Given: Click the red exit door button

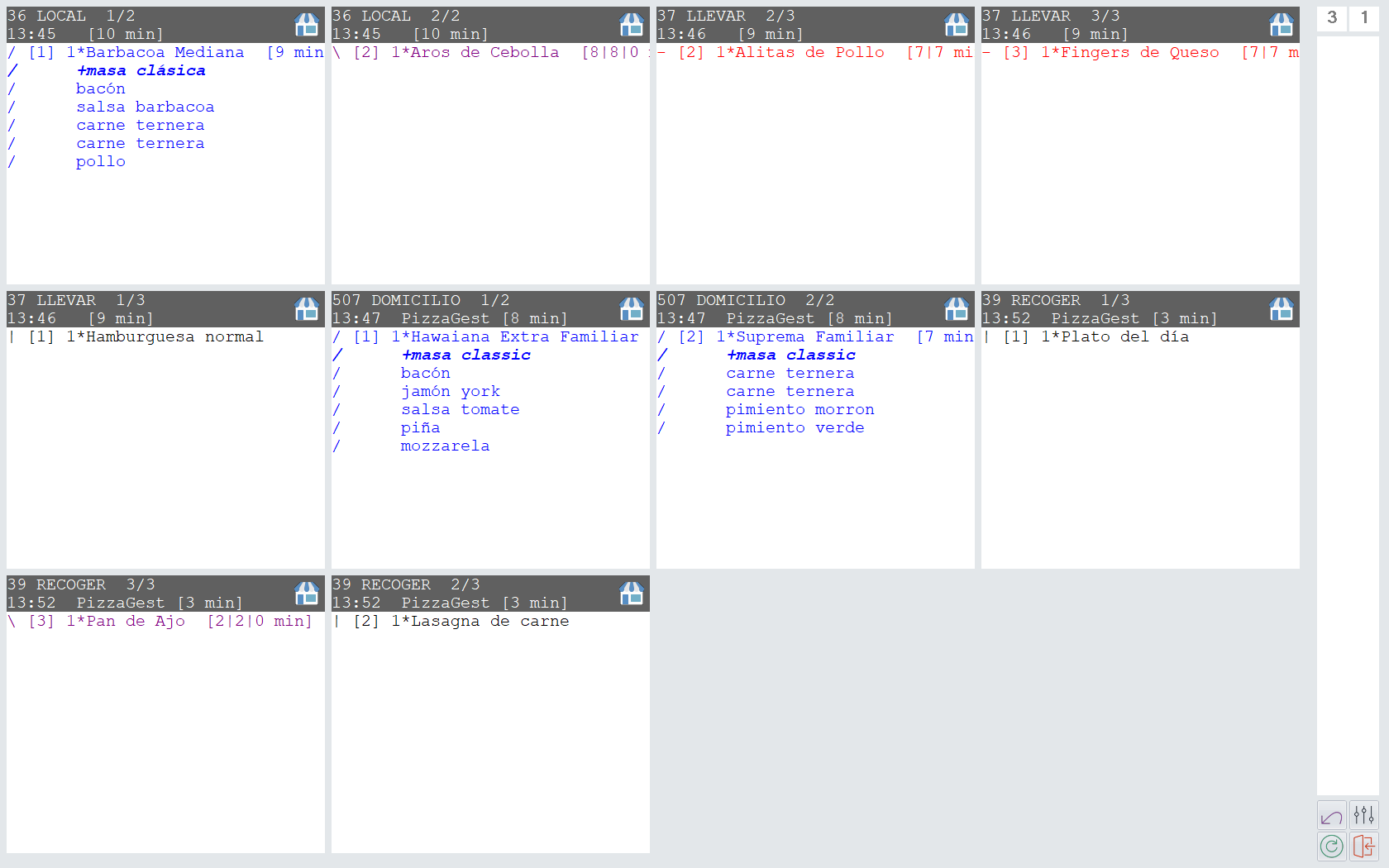Looking at the screenshot, I should 1363,847.
